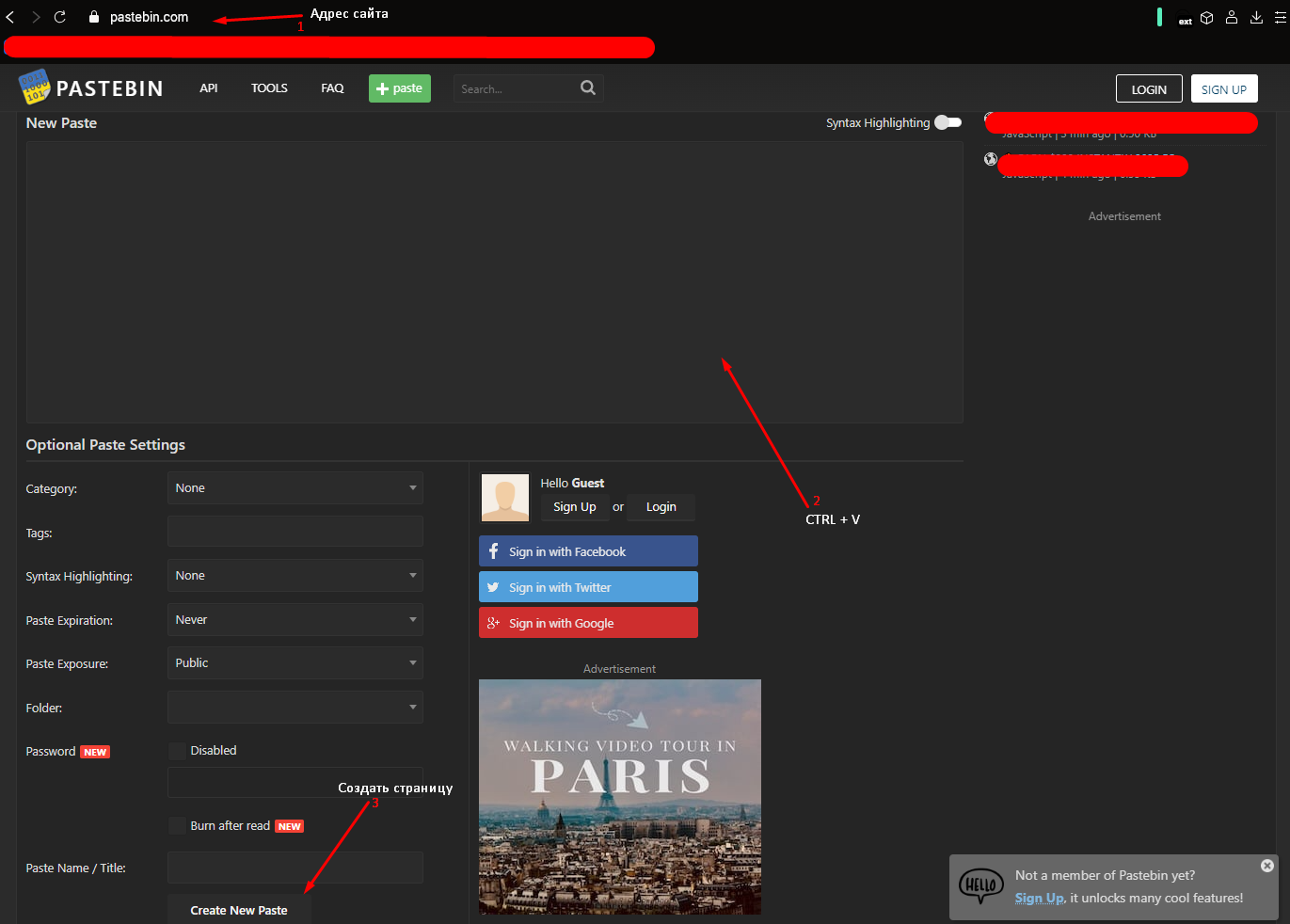Open the Paste Exposure dropdown
The image size is (1290, 924).
(x=295, y=663)
